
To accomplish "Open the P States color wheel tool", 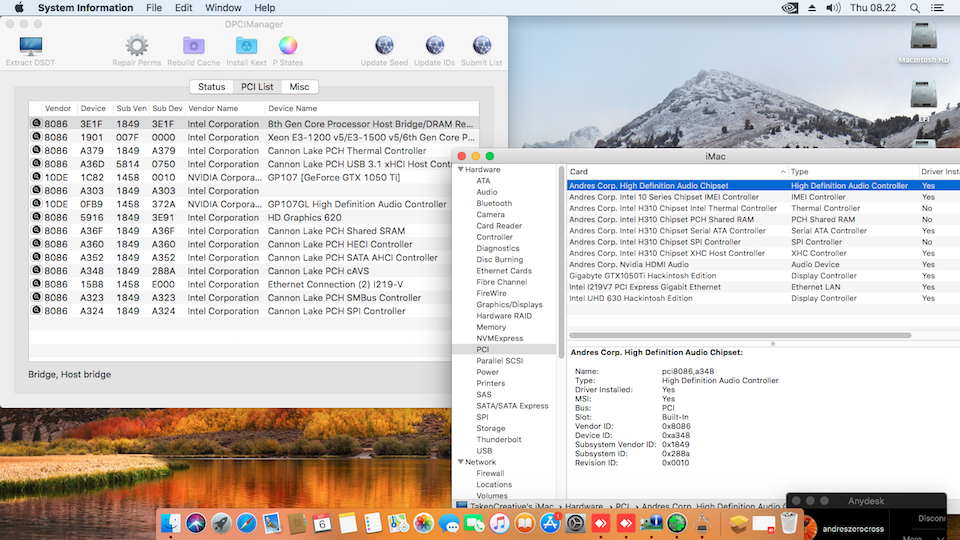I will (x=288, y=46).
